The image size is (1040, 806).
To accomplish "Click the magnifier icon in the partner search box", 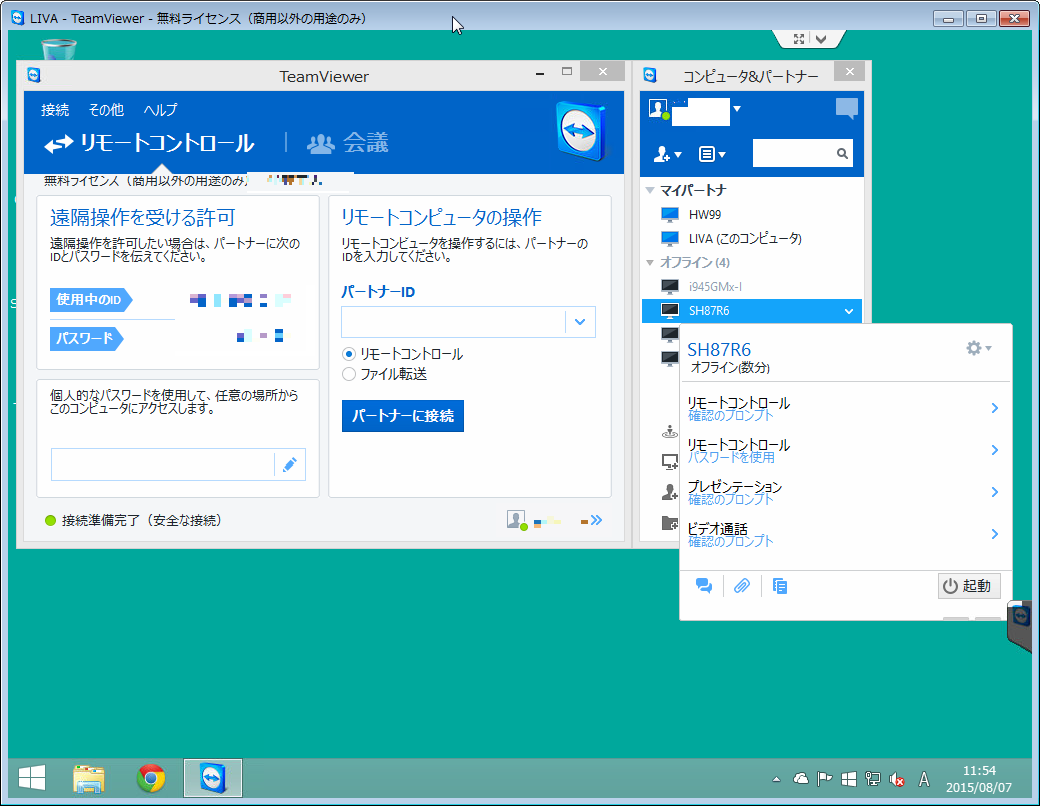I will pyautogui.click(x=842, y=154).
